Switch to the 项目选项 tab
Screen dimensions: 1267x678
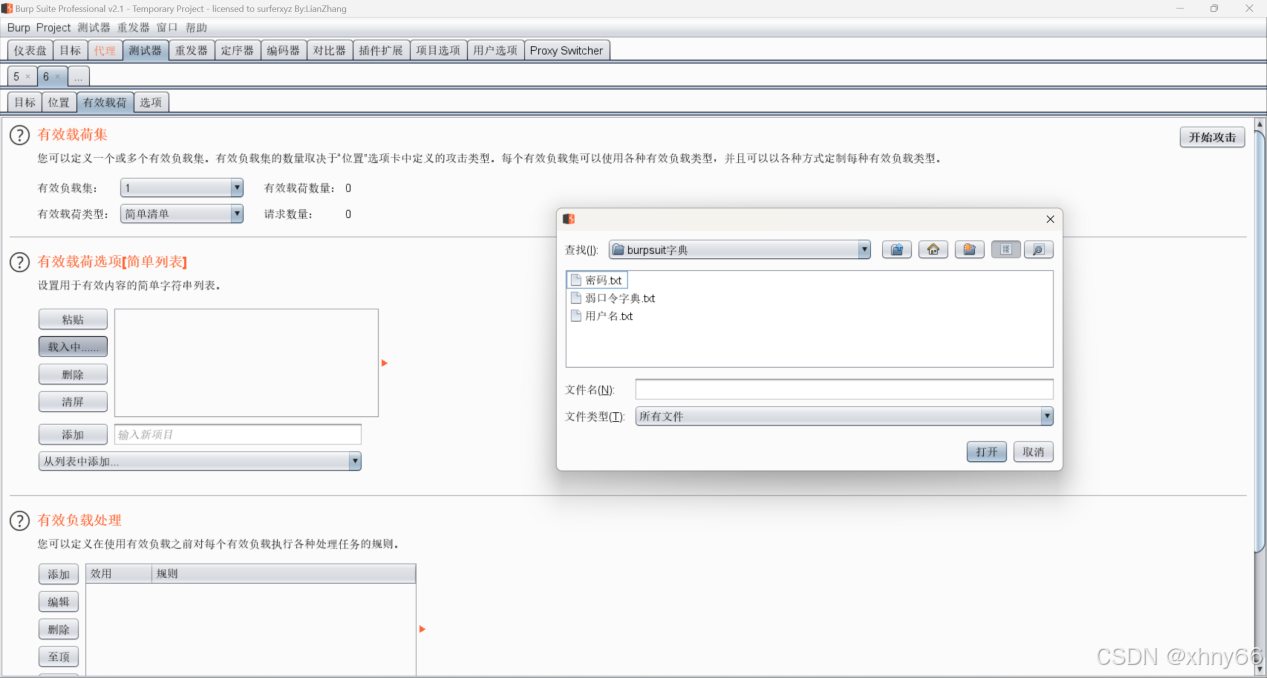(x=438, y=51)
